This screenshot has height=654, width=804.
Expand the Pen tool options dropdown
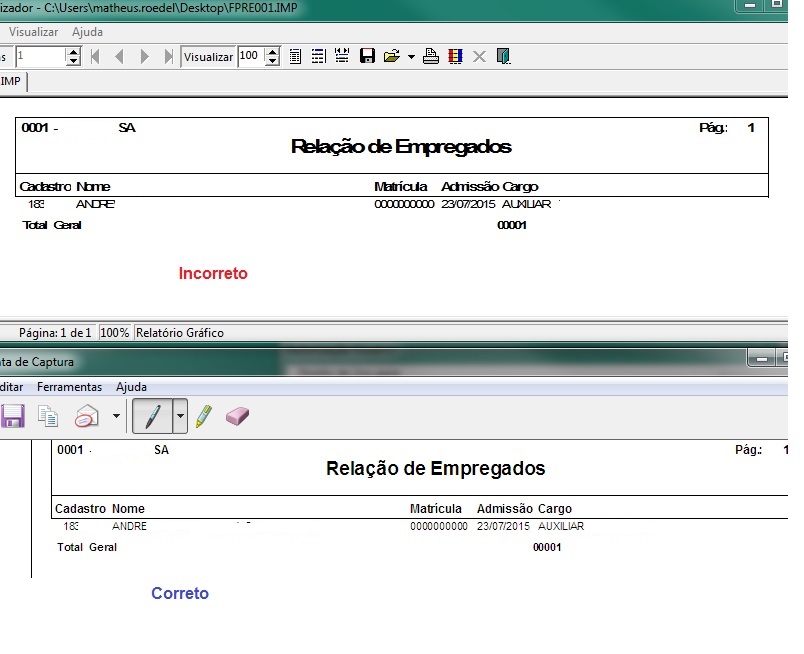(180, 416)
